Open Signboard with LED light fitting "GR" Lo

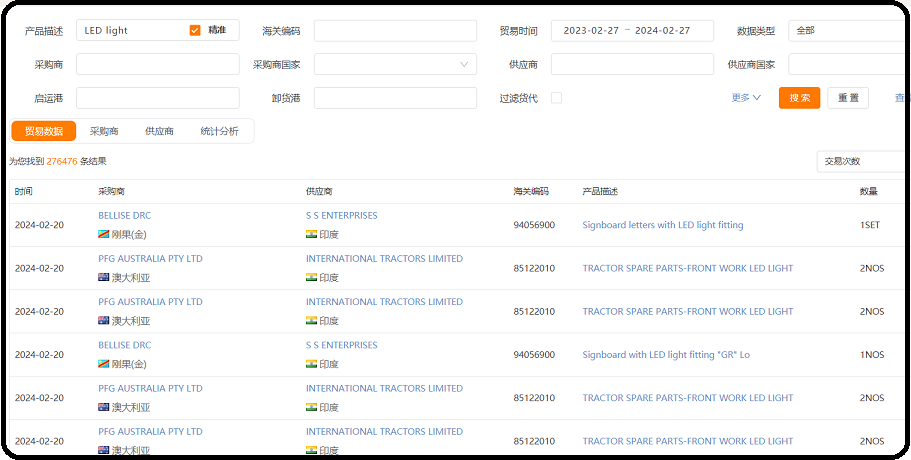coord(666,354)
